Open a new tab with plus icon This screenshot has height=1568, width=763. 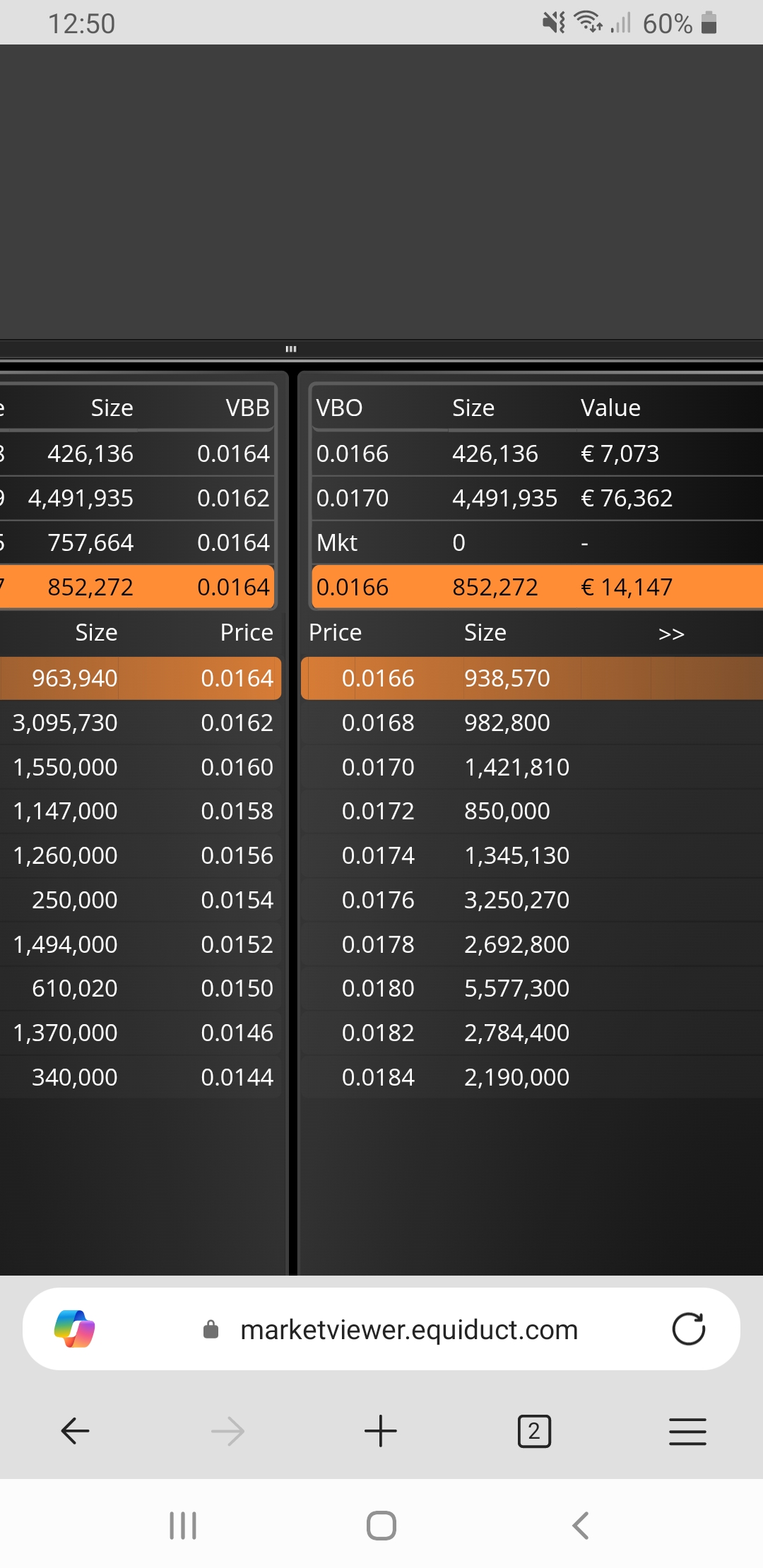381,1431
